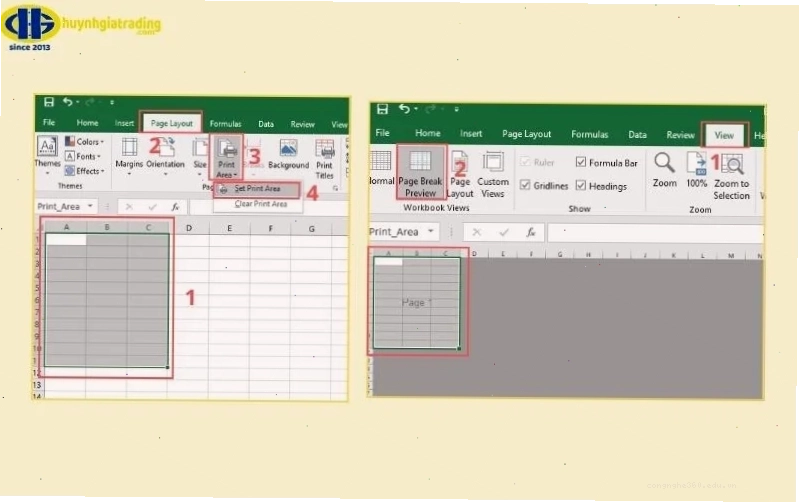This screenshot has height=502, width=799.
Task: Click row 13 header in left sheet
Action: tap(37, 385)
